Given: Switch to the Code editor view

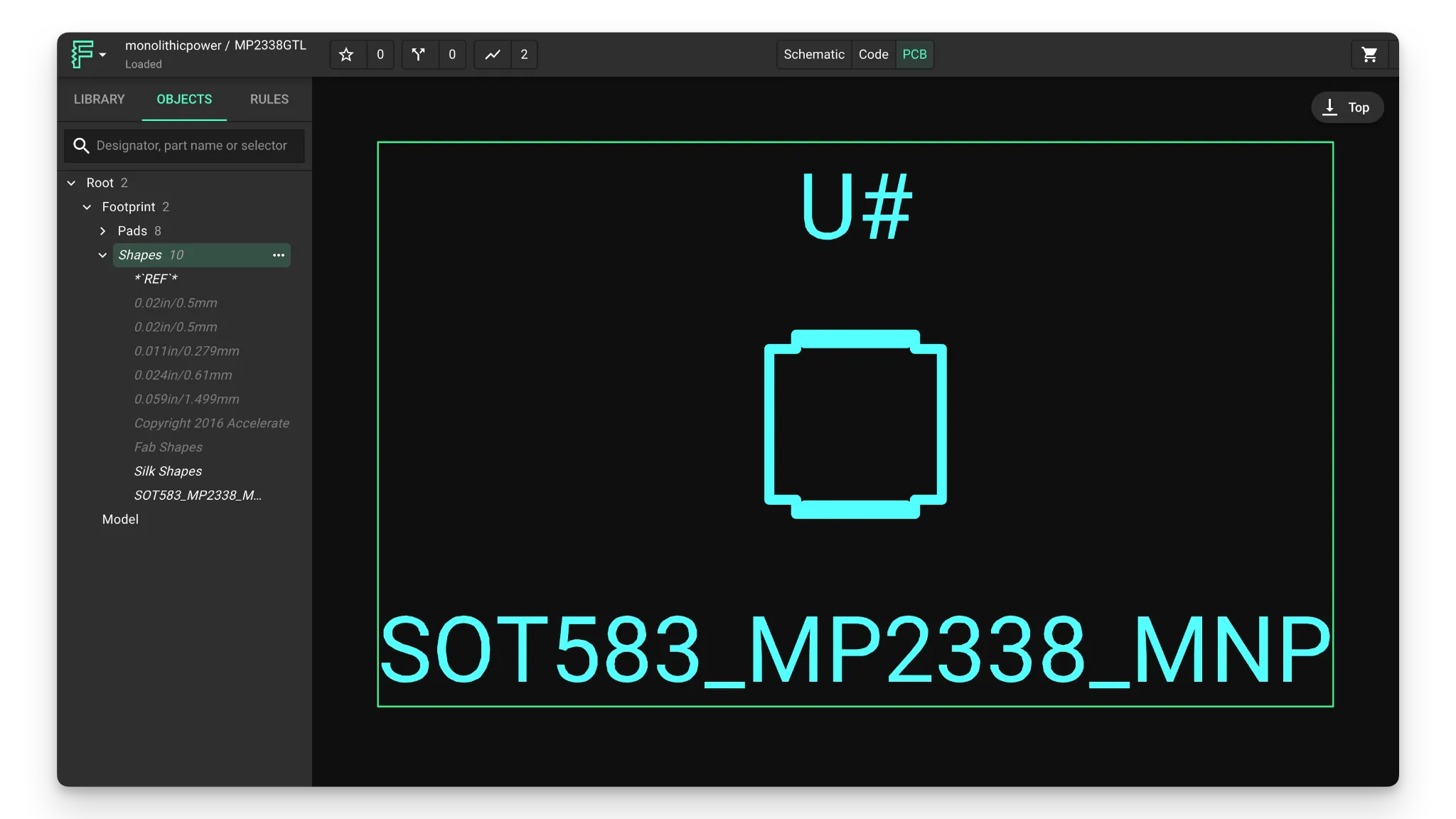Looking at the screenshot, I should point(872,54).
